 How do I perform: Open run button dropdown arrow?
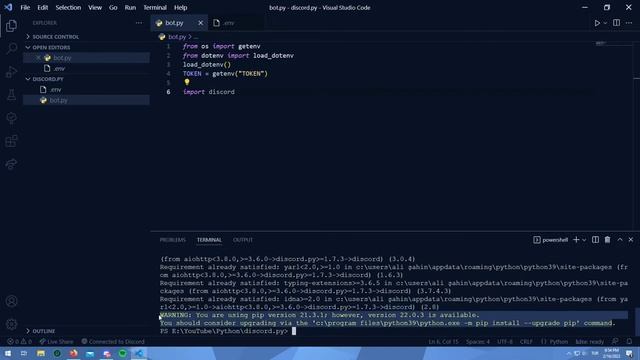pos(605,23)
